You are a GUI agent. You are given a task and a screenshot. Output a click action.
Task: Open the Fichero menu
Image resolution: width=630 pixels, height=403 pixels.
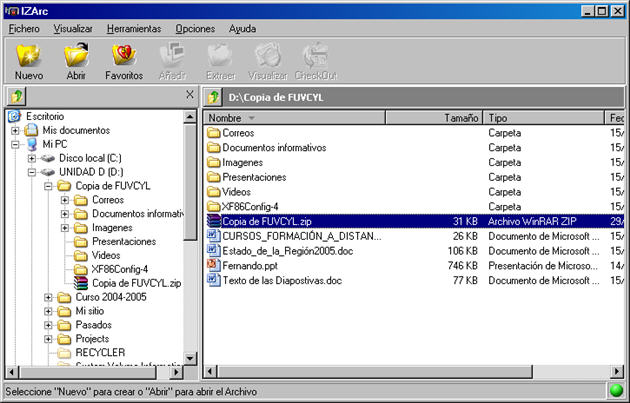point(24,29)
